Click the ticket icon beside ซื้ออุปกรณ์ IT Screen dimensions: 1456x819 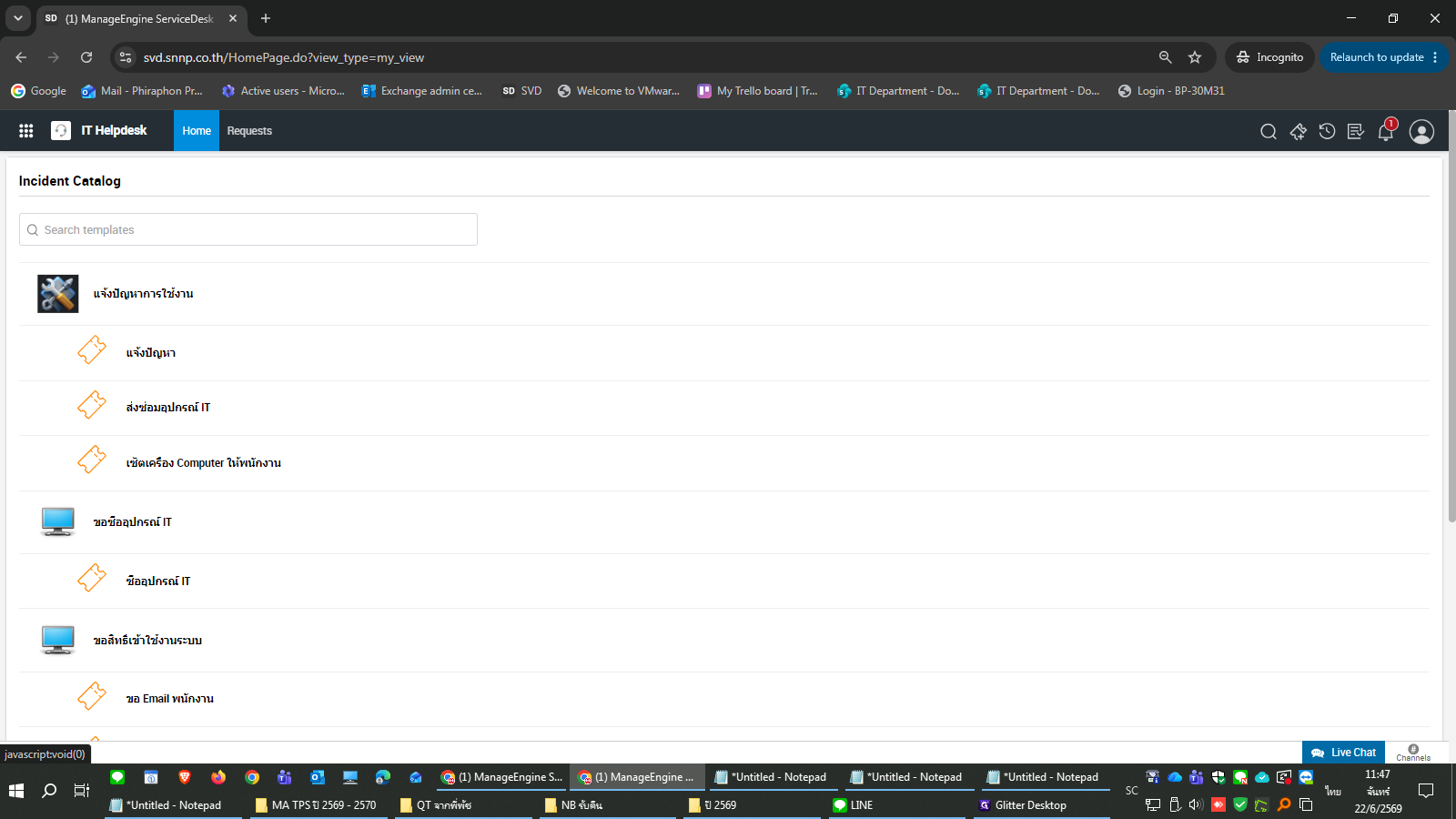pos(92,578)
